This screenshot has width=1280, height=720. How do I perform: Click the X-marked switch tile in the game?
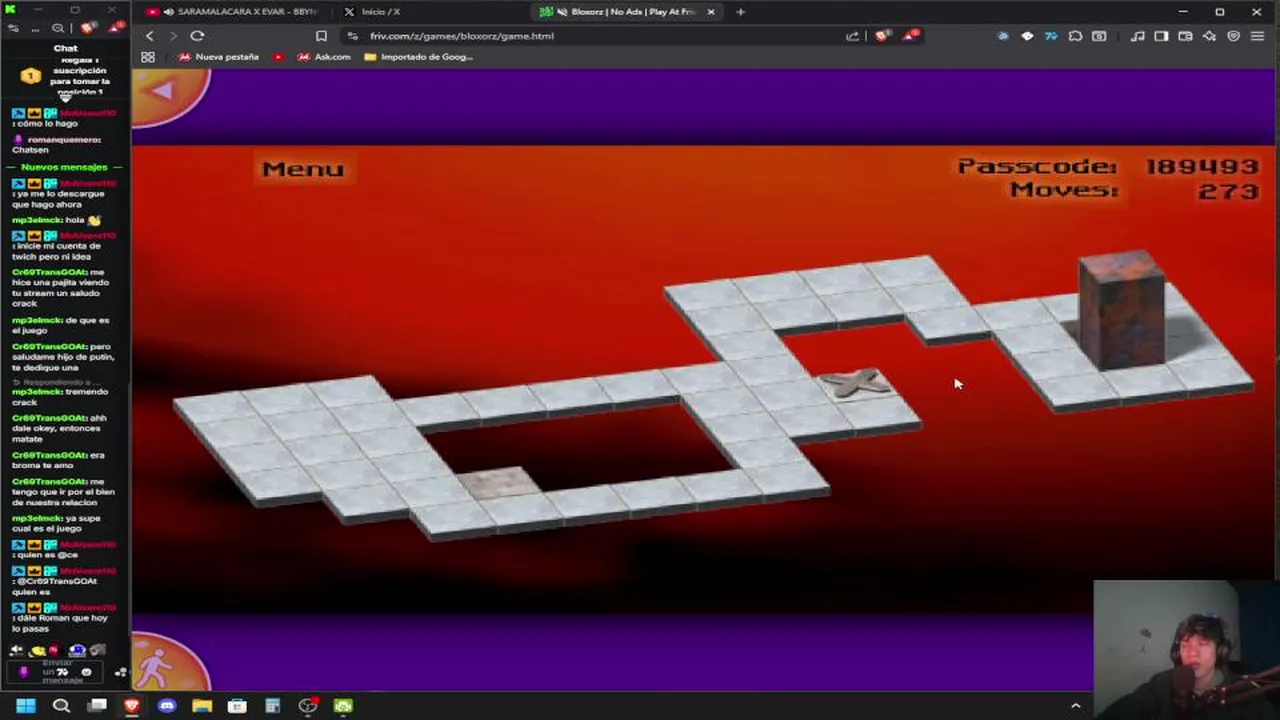[855, 383]
